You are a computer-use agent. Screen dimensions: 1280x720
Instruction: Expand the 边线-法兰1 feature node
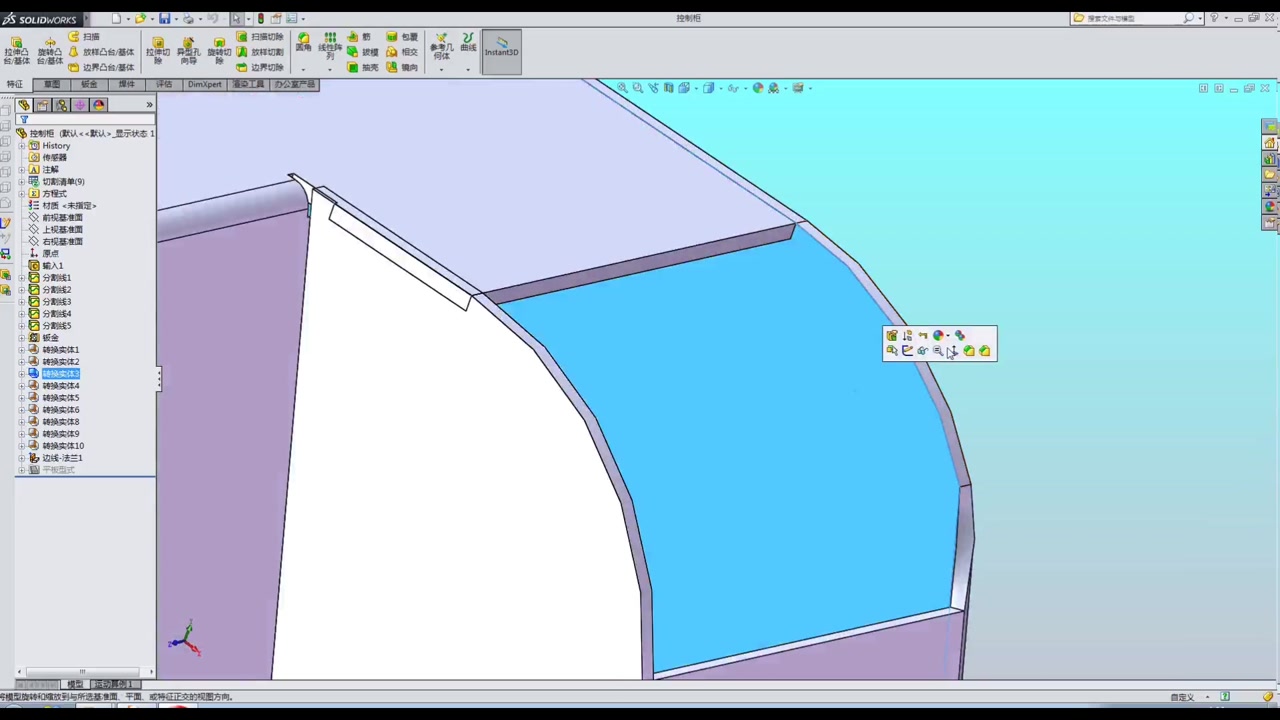point(22,458)
